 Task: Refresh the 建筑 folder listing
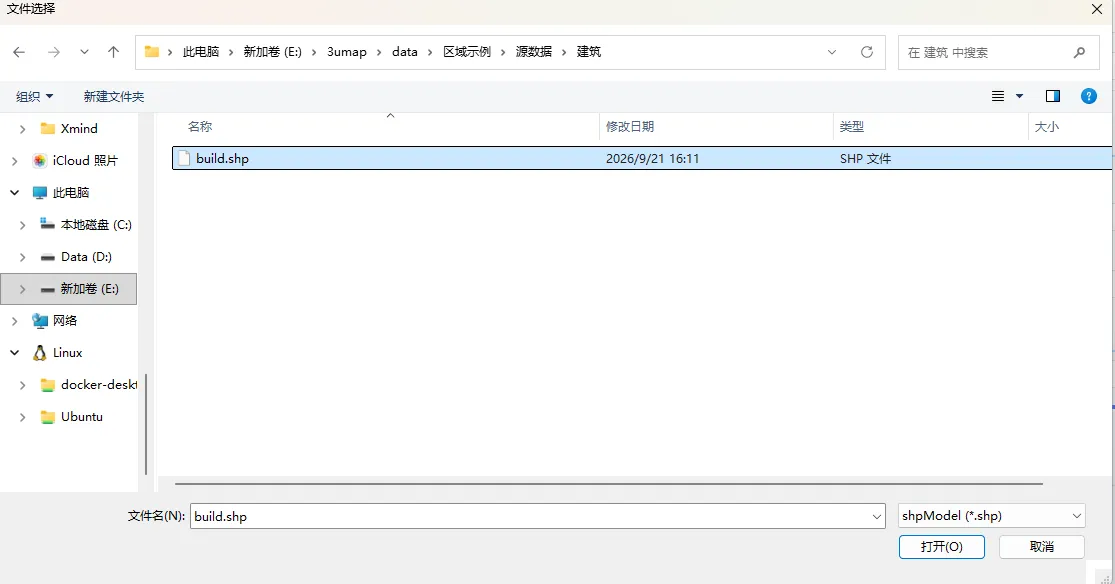click(867, 52)
